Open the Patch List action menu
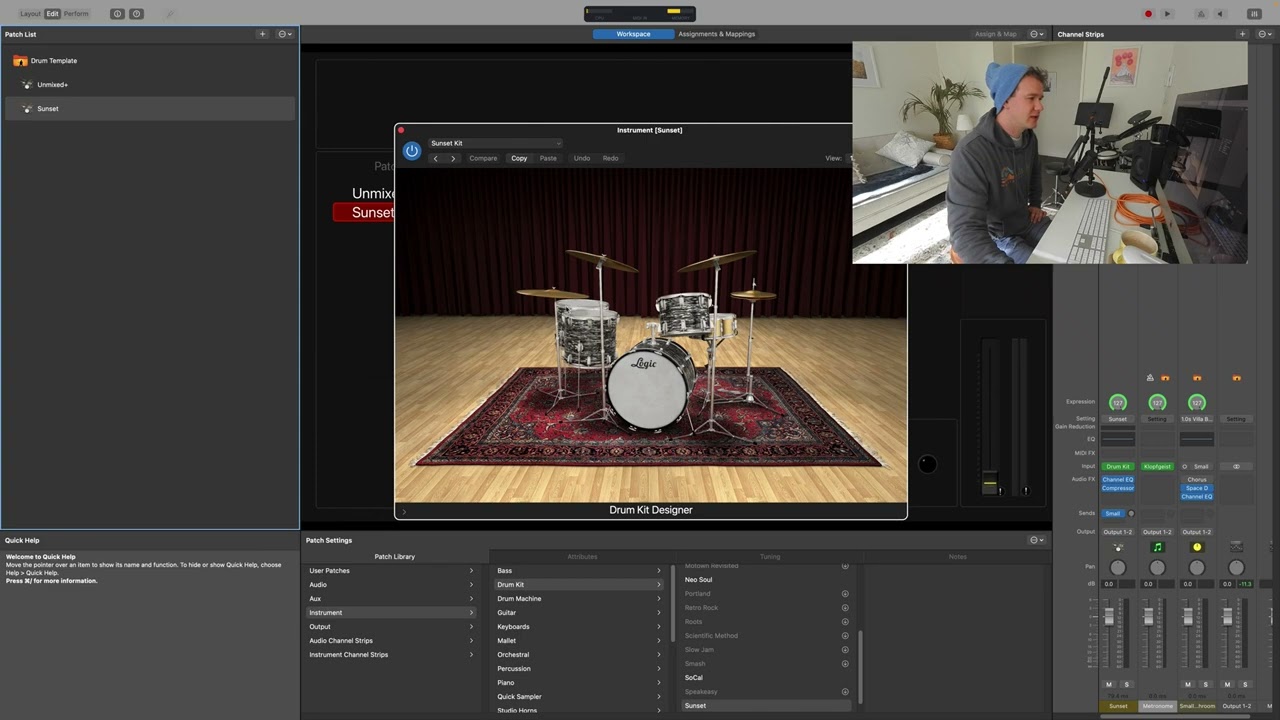Viewport: 1280px width, 720px height. pyautogui.click(x=285, y=34)
